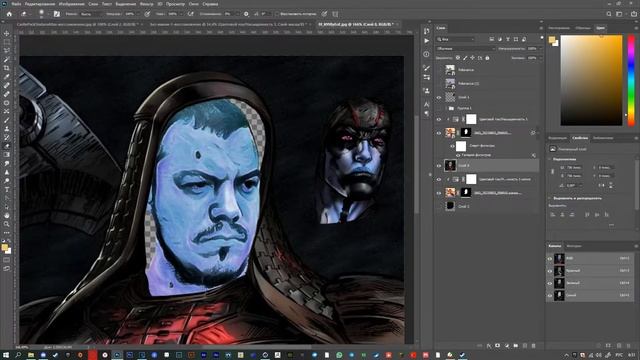Select the Eraser tool in toolbar
The image size is (640, 360).
pos(7,146)
